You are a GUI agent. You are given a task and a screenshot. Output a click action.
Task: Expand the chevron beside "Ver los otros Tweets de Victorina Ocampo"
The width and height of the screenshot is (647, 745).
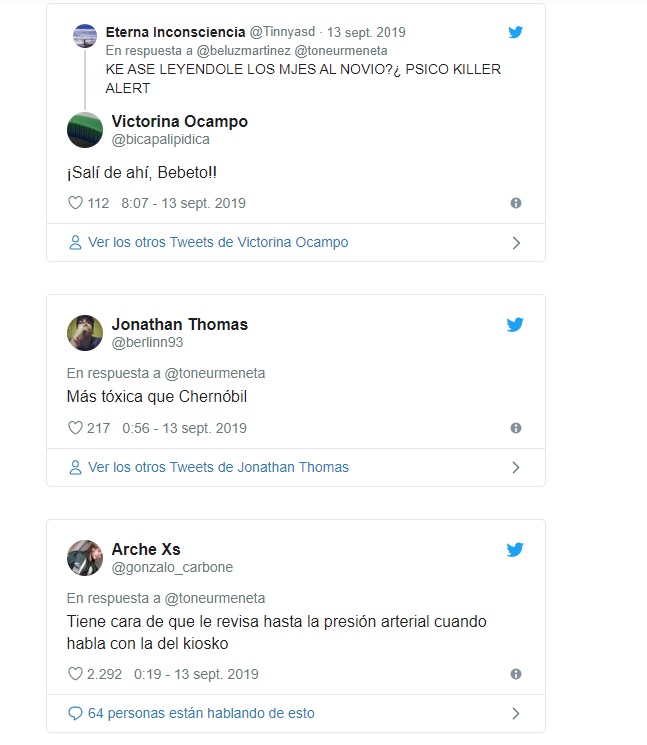(x=516, y=243)
